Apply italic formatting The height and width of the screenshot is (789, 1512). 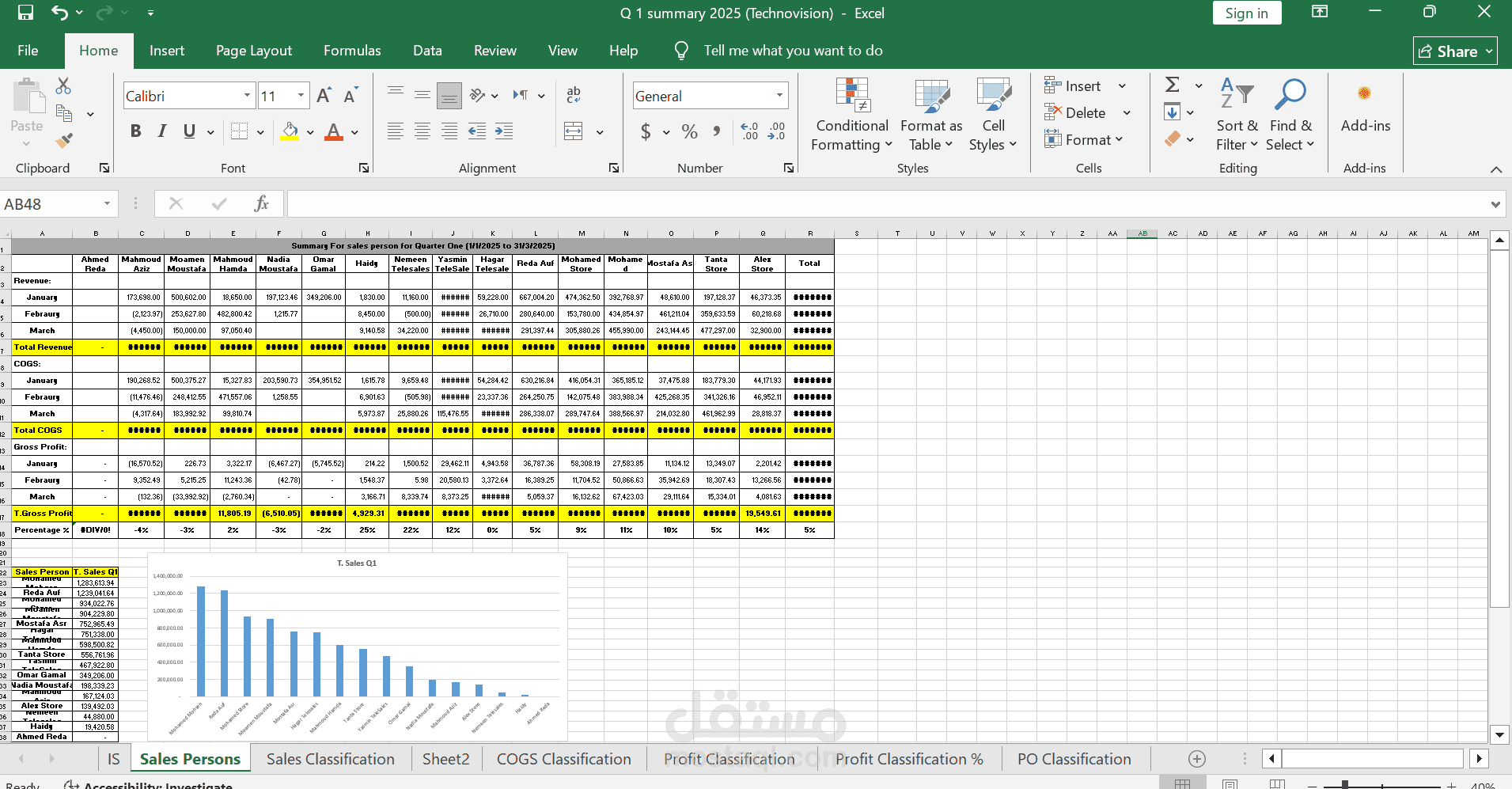point(161,131)
